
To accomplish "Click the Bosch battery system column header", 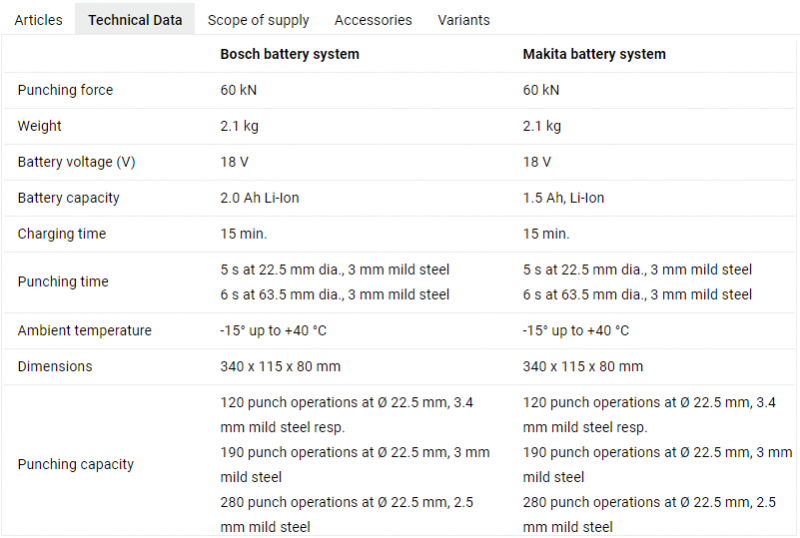I will point(290,54).
